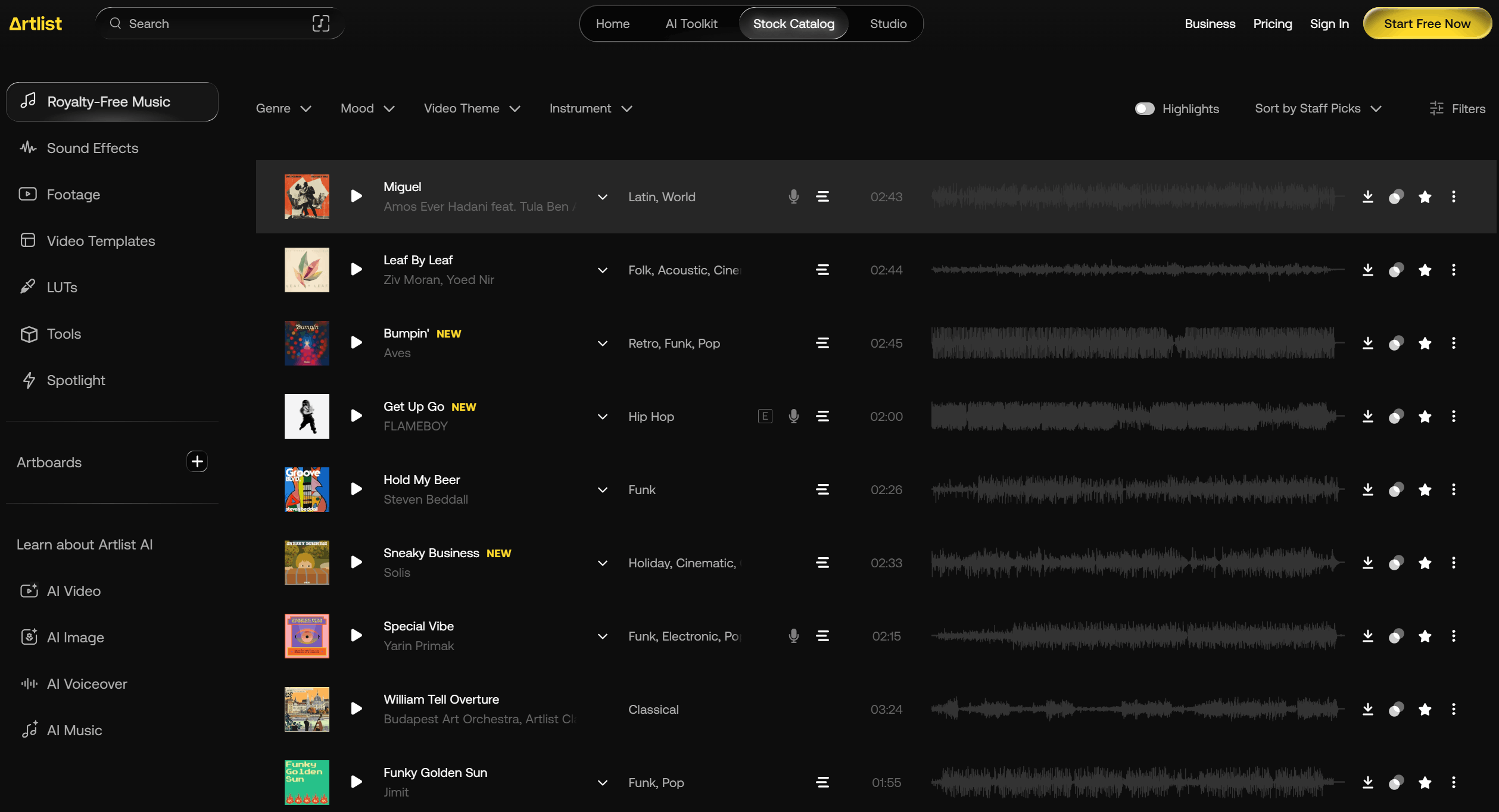Switch to the Home tab

click(x=612, y=24)
